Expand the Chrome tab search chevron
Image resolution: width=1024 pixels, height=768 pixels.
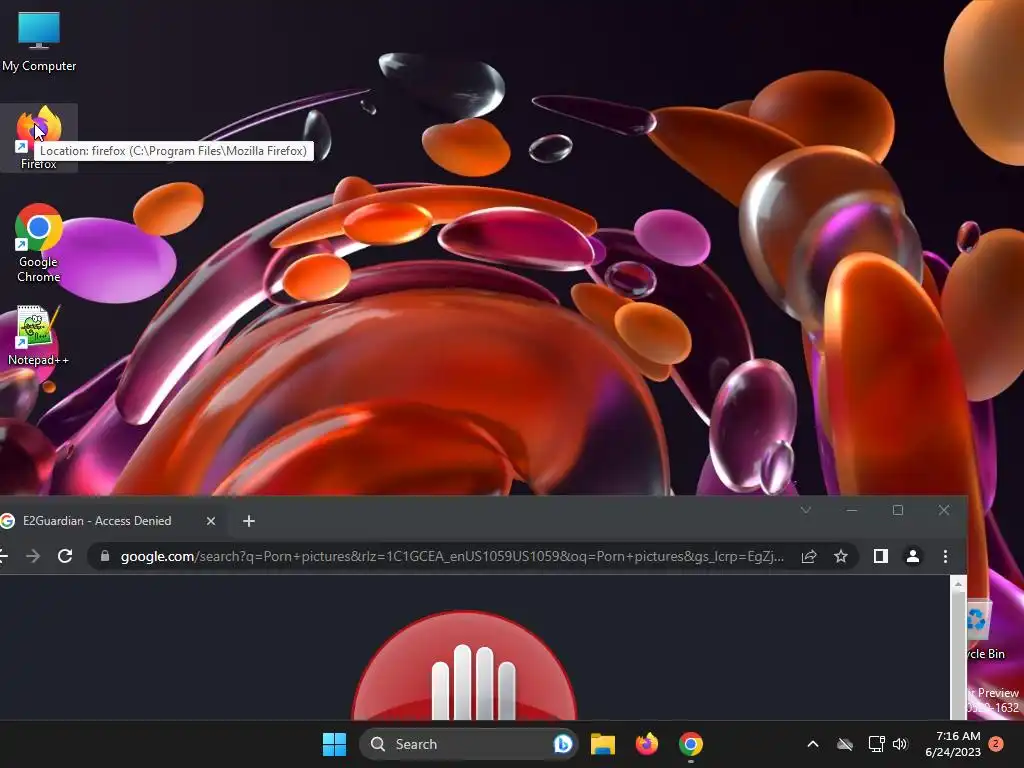pyautogui.click(x=806, y=510)
